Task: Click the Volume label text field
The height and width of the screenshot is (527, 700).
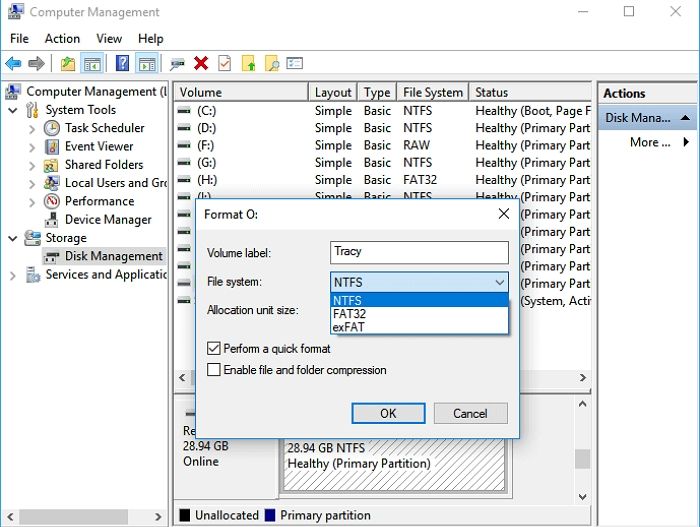Action: point(419,252)
